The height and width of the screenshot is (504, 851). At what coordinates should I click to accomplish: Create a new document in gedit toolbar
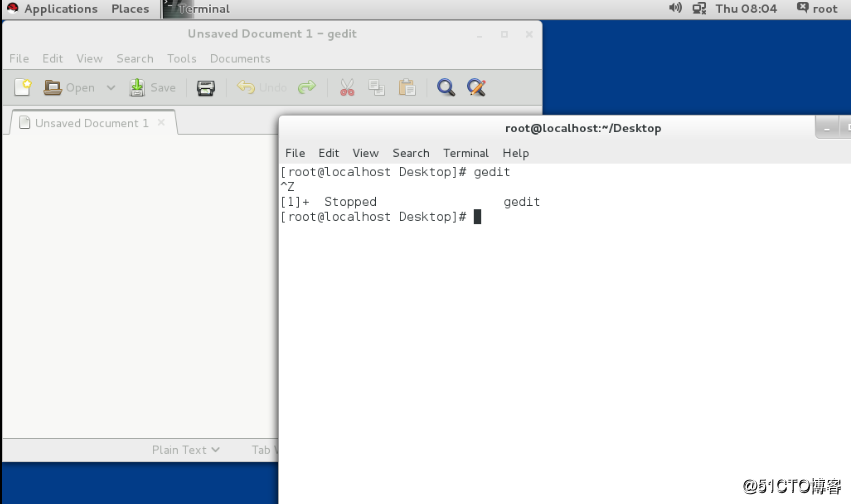coord(23,87)
